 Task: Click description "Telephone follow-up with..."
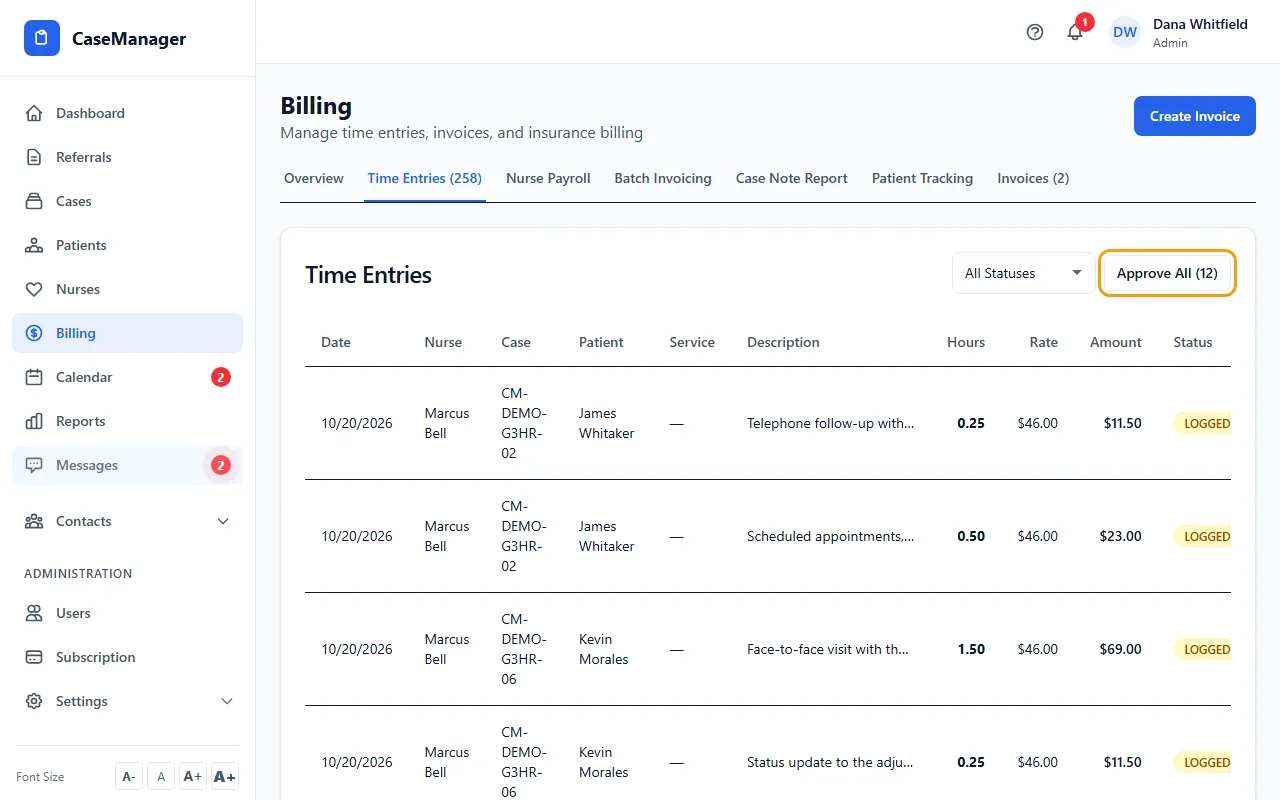830,423
